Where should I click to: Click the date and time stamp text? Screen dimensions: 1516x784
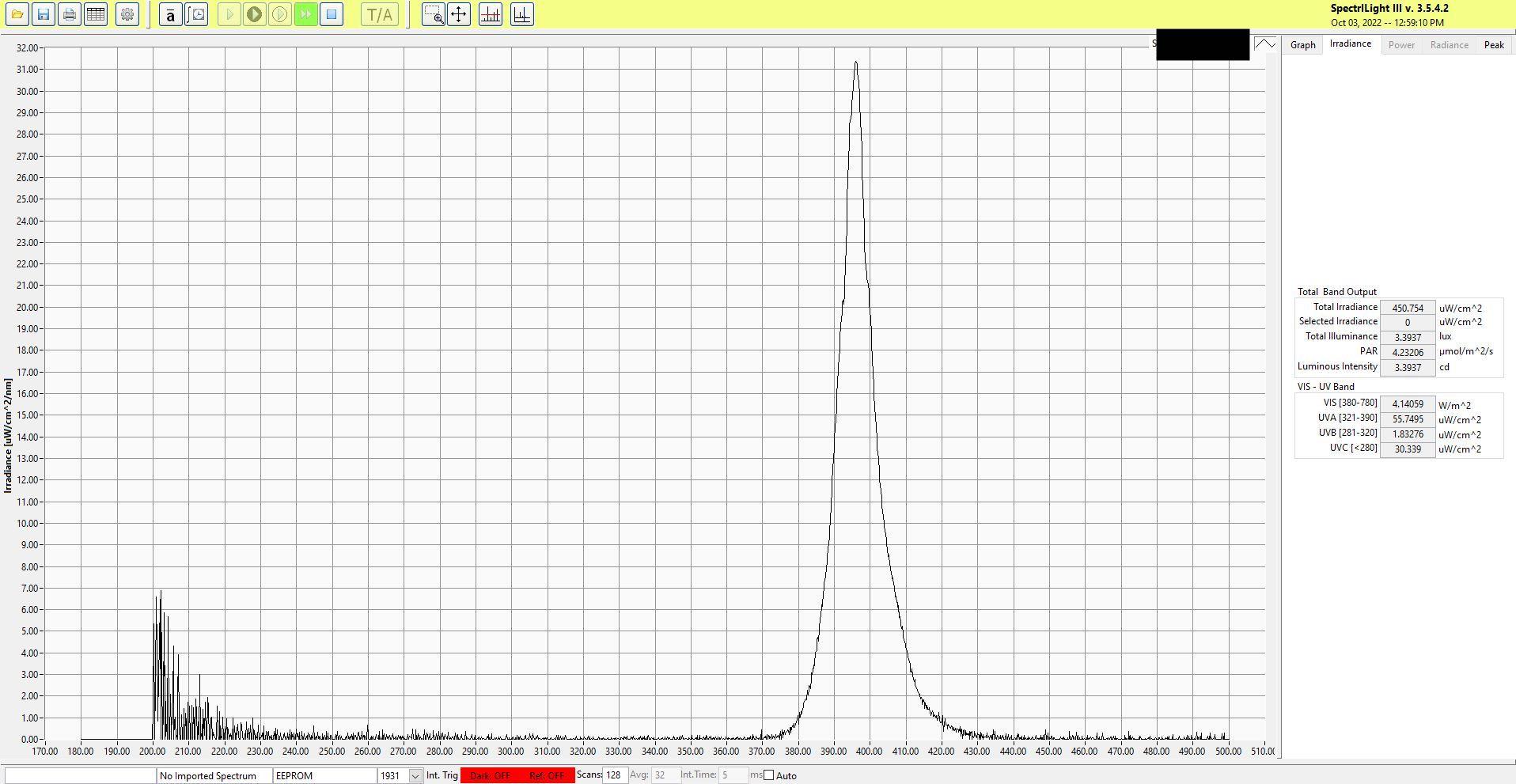(1387, 23)
